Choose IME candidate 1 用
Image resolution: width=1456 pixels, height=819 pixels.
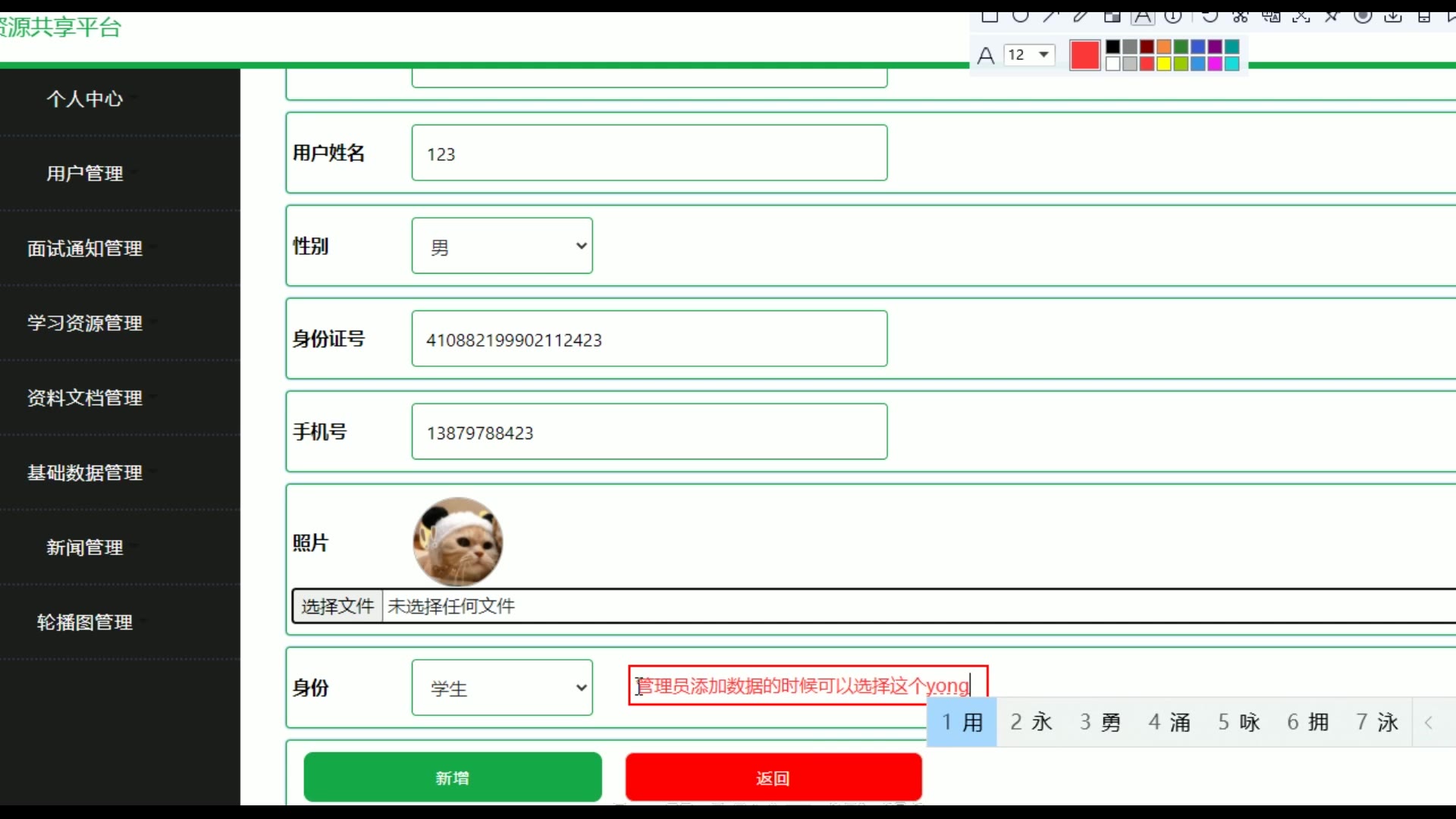point(962,722)
